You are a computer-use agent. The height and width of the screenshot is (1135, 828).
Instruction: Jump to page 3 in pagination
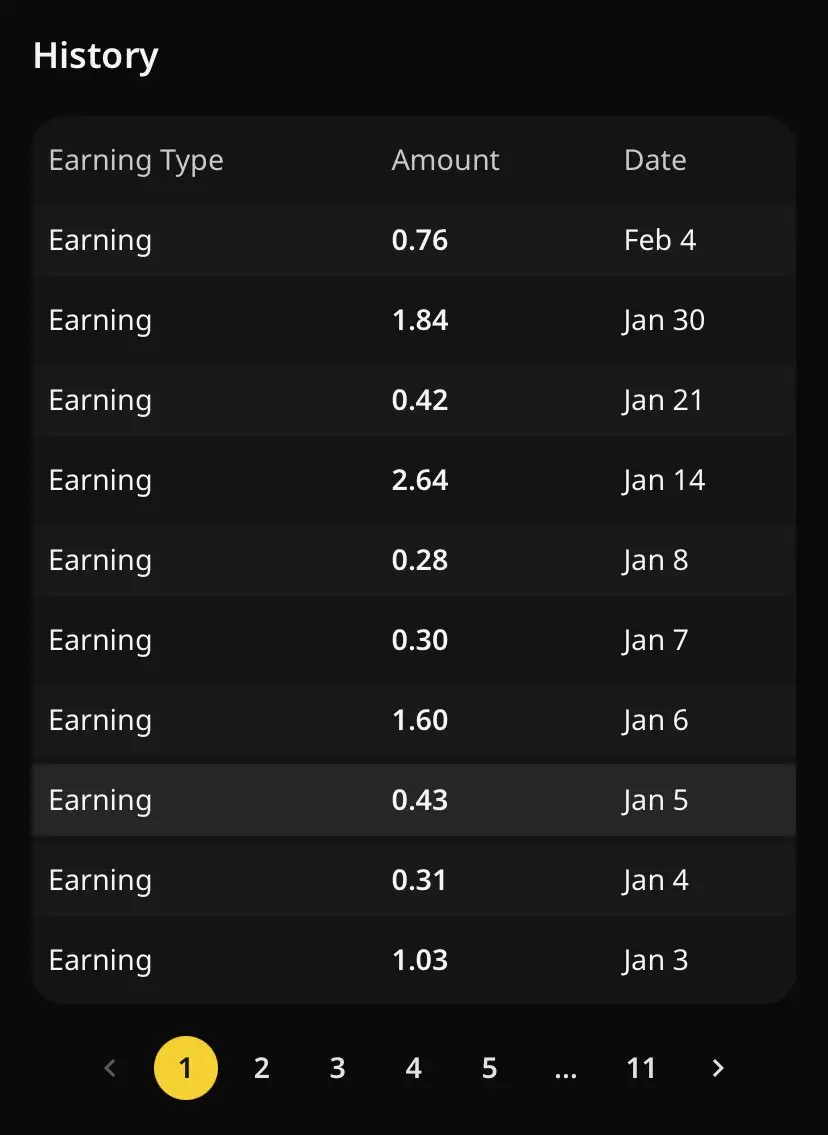[x=337, y=1068]
